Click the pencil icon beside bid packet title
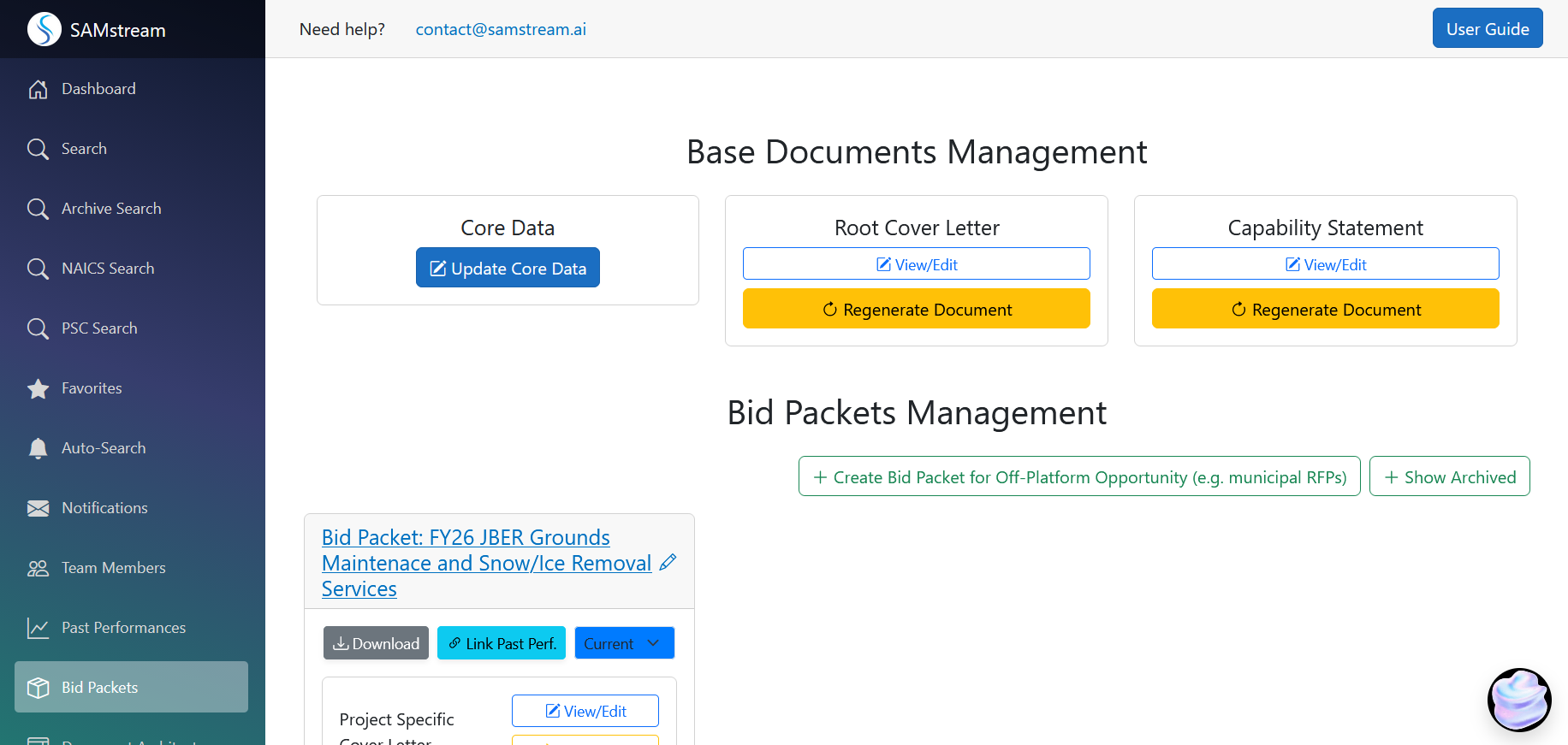Image resolution: width=1568 pixels, height=745 pixels. click(668, 562)
